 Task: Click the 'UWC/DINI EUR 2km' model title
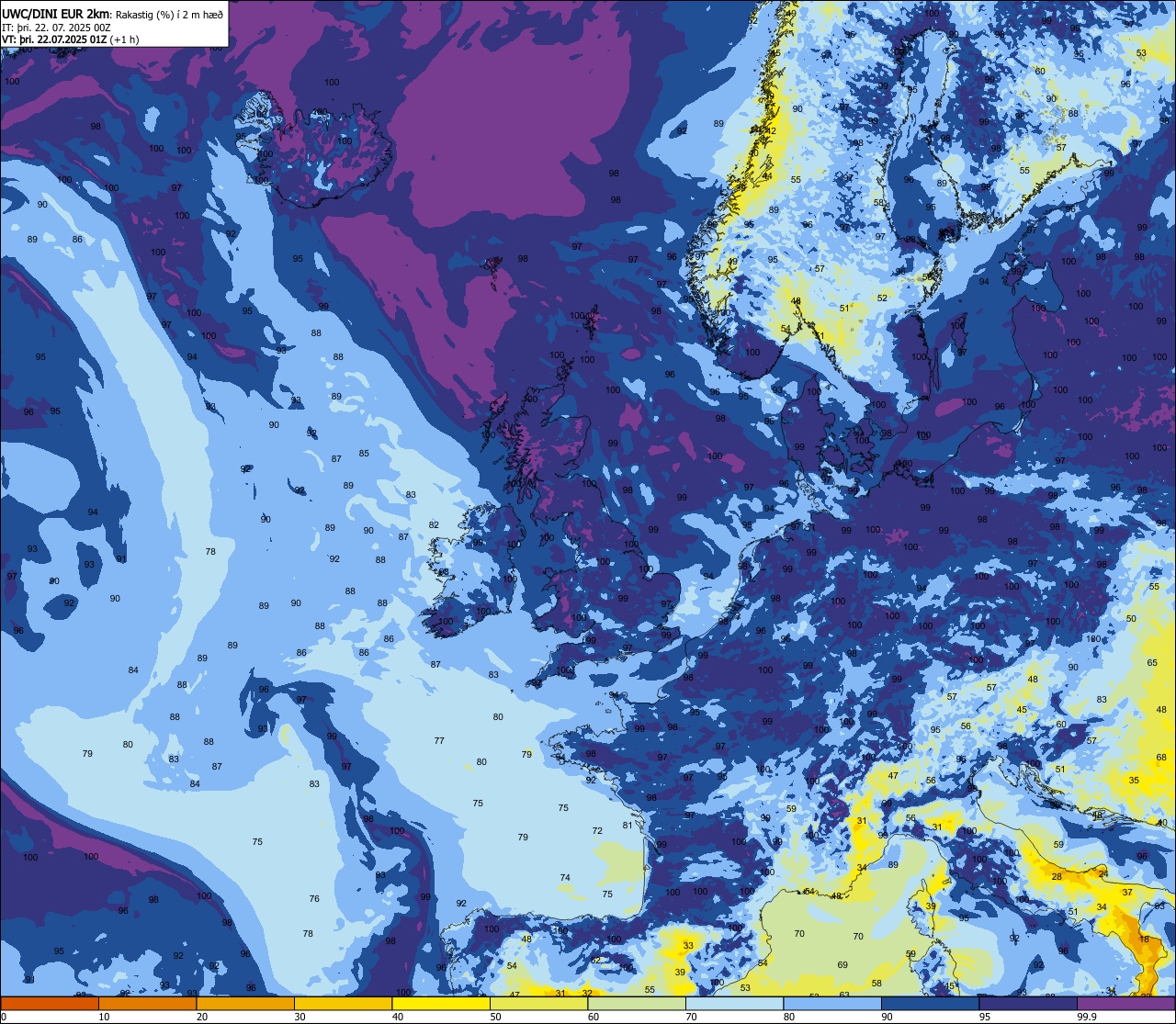coord(57,13)
